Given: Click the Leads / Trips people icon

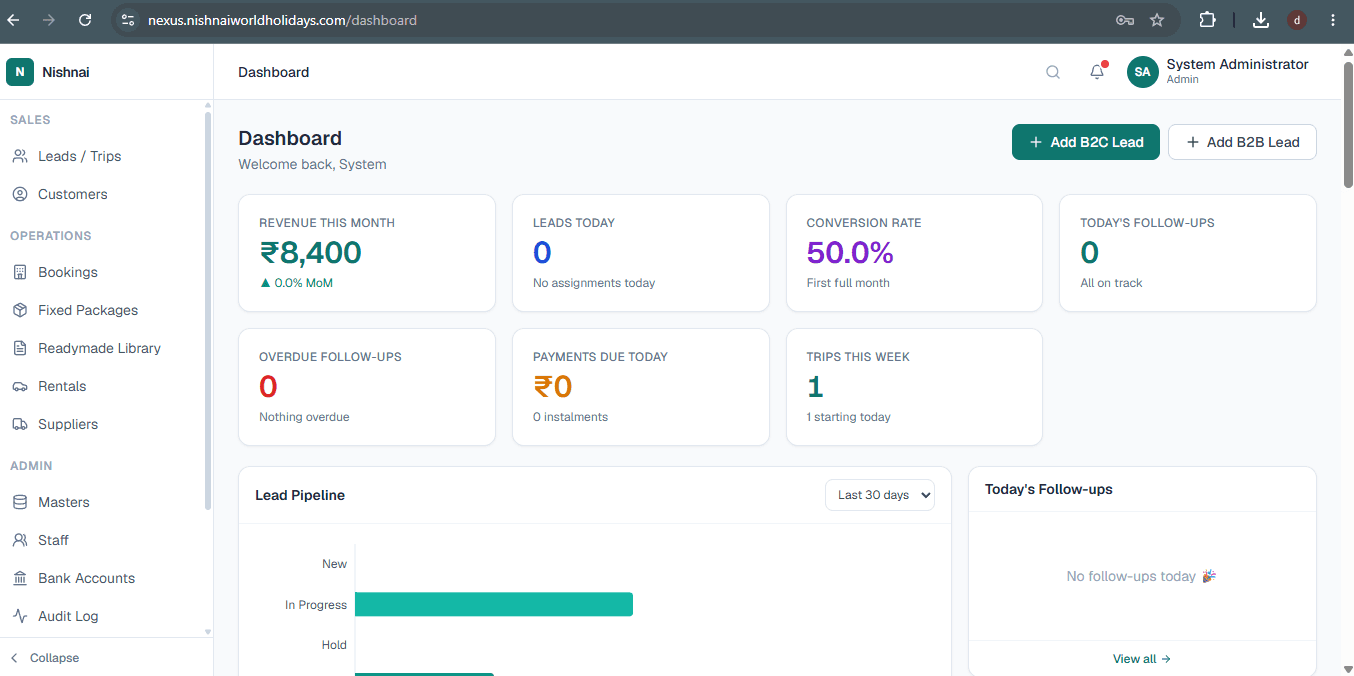Looking at the screenshot, I should (x=20, y=156).
